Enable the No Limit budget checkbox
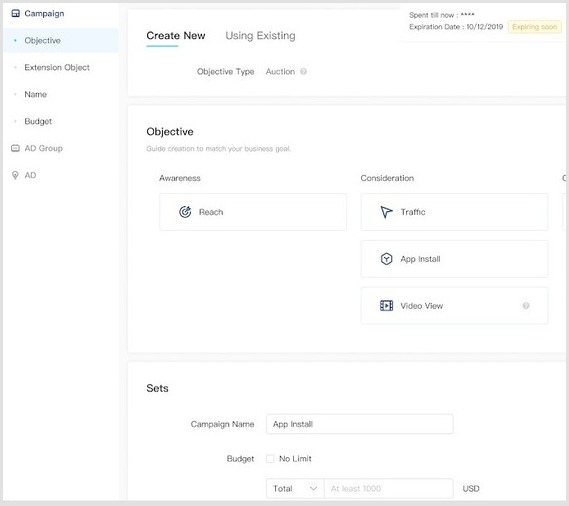This screenshot has width=569, height=506. click(270, 458)
